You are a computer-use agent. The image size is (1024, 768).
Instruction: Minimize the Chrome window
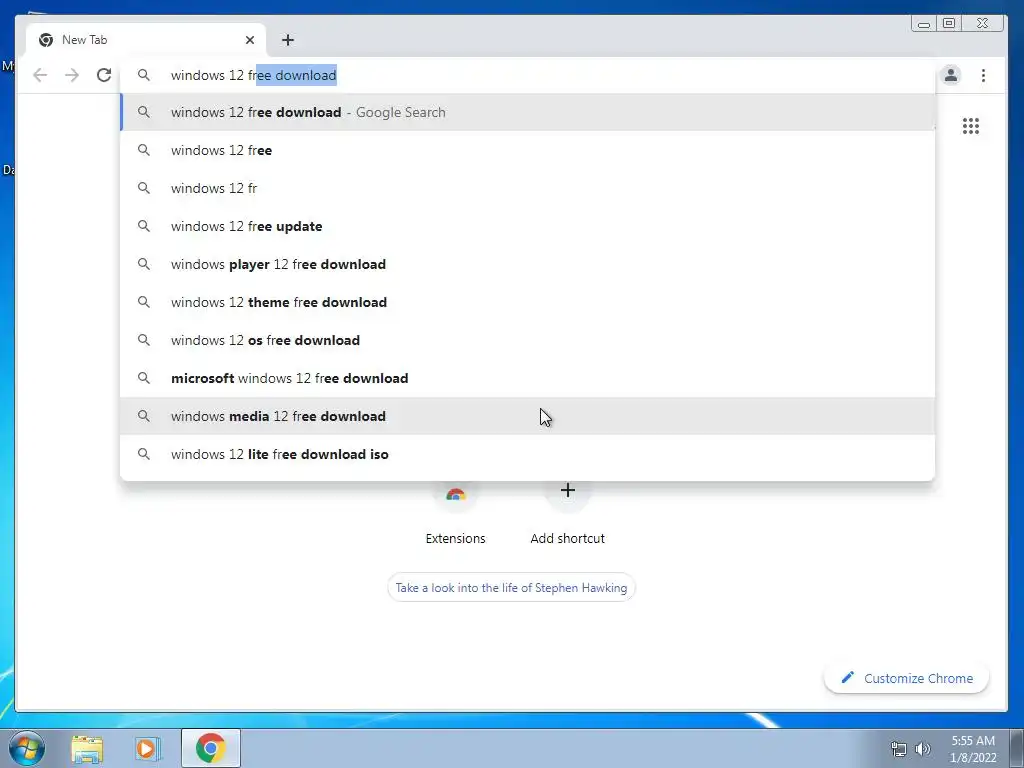924,24
